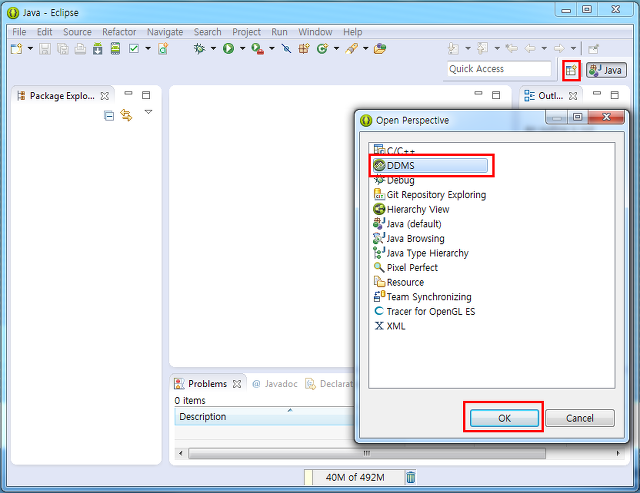
Task: Switch to the Javadoc tab
Action: tap(275, 384)
